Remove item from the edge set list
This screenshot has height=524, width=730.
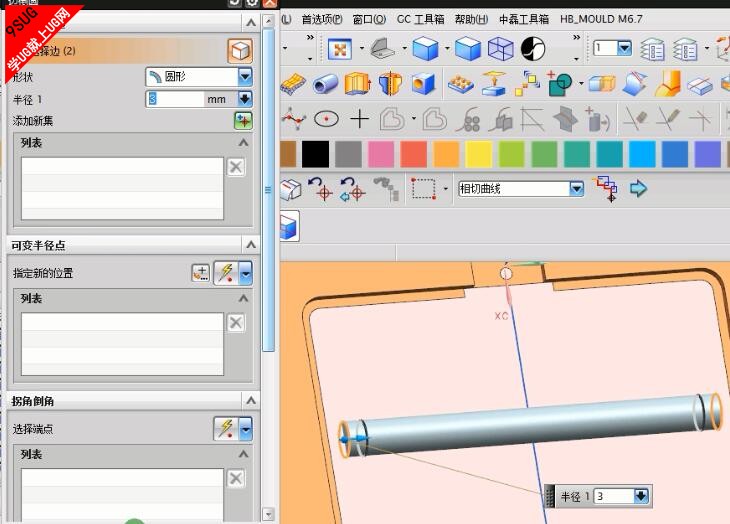[x=236, y=167]
